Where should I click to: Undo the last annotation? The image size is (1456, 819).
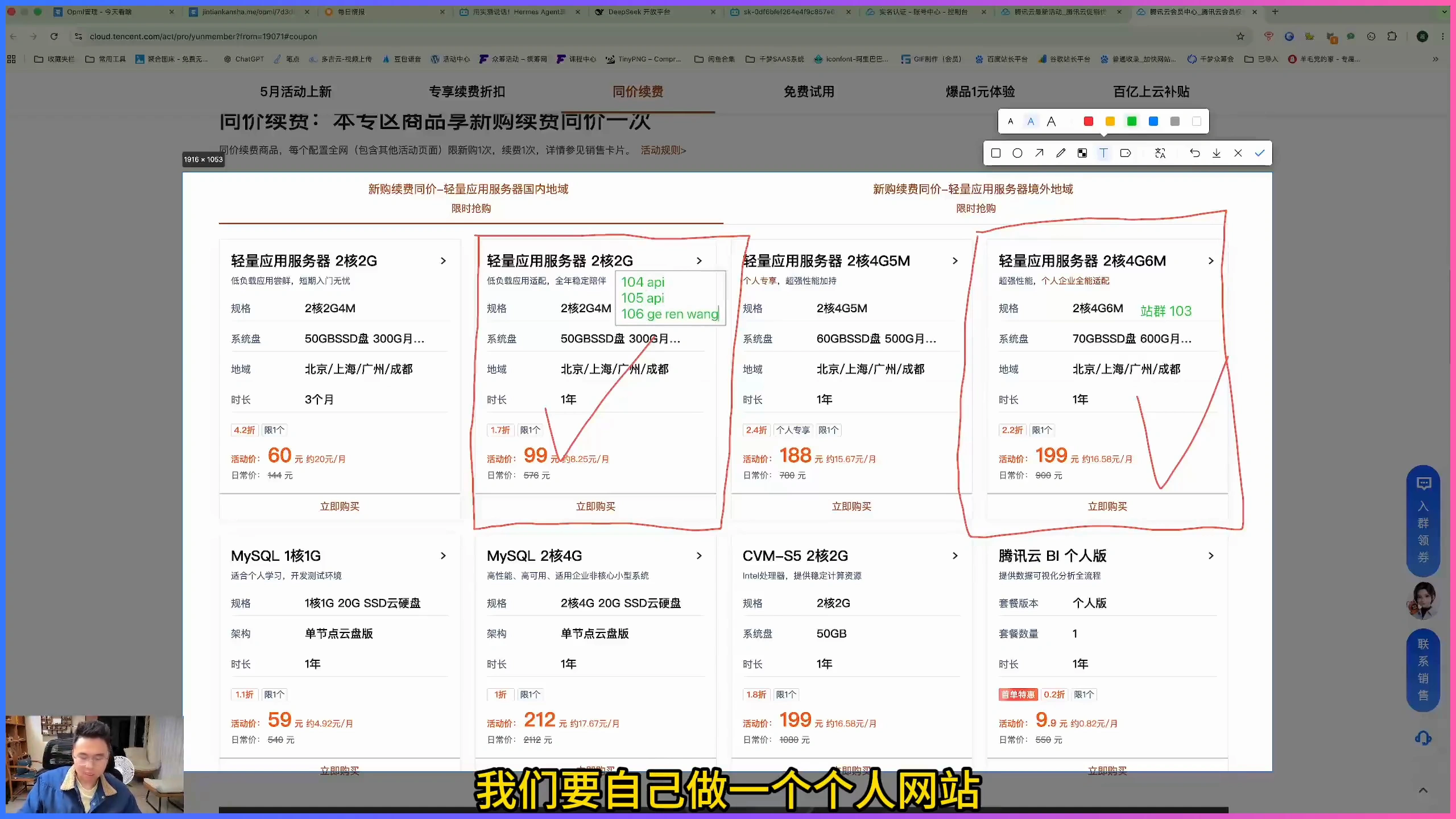click(x=1194, y=153)
